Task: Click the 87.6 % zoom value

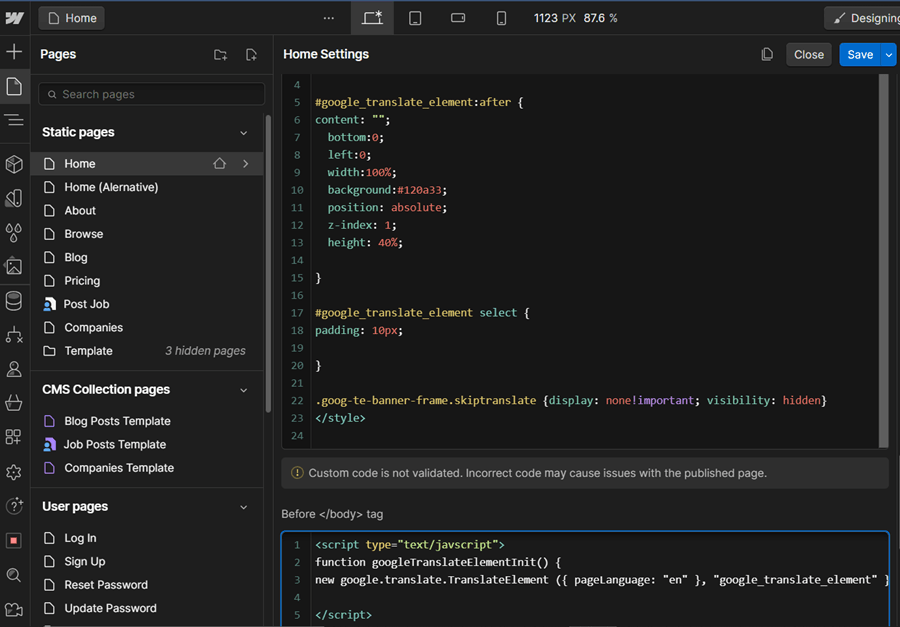Action: [600, 18]
